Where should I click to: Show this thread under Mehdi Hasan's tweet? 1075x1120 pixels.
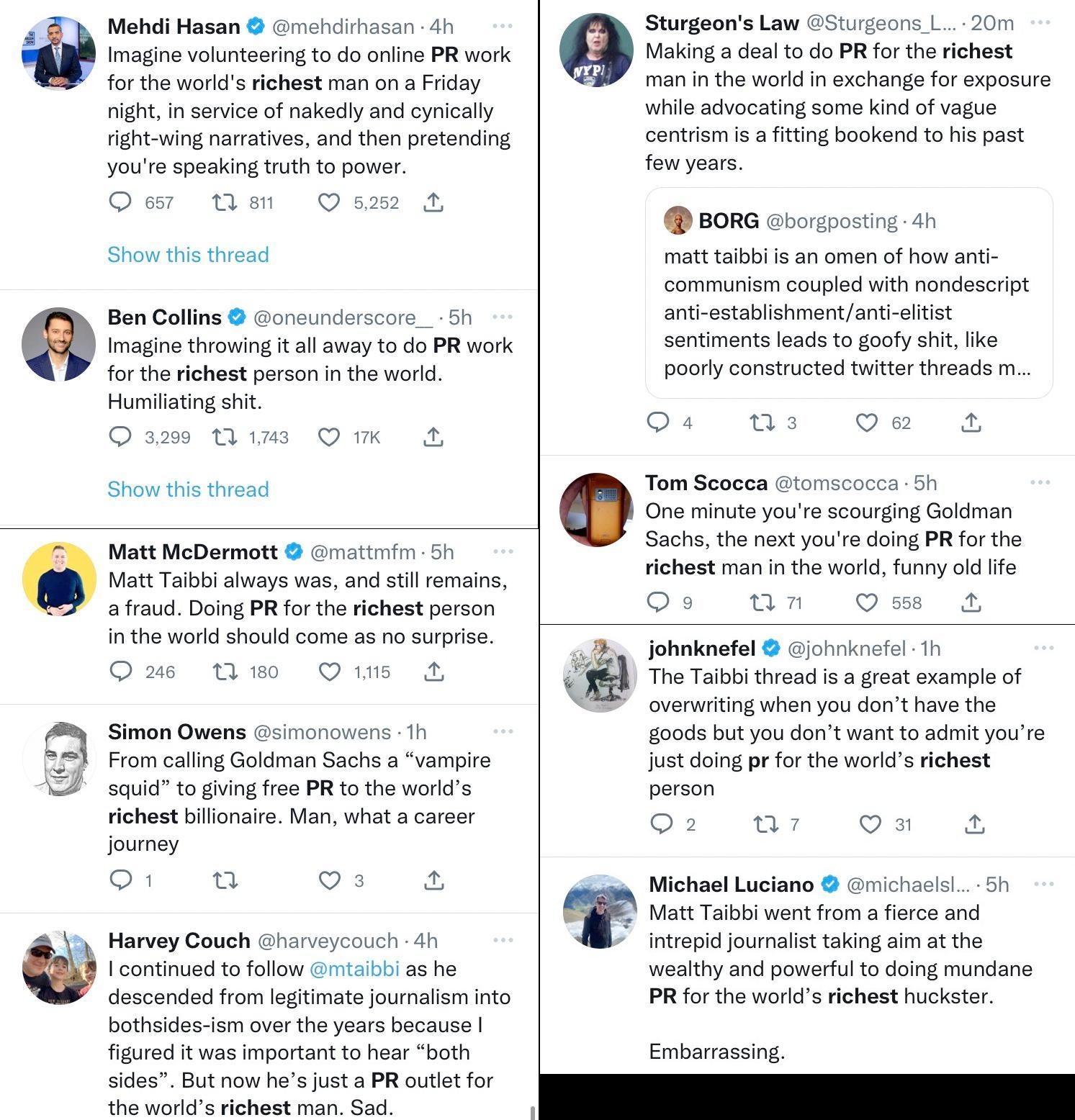(188, 255)
